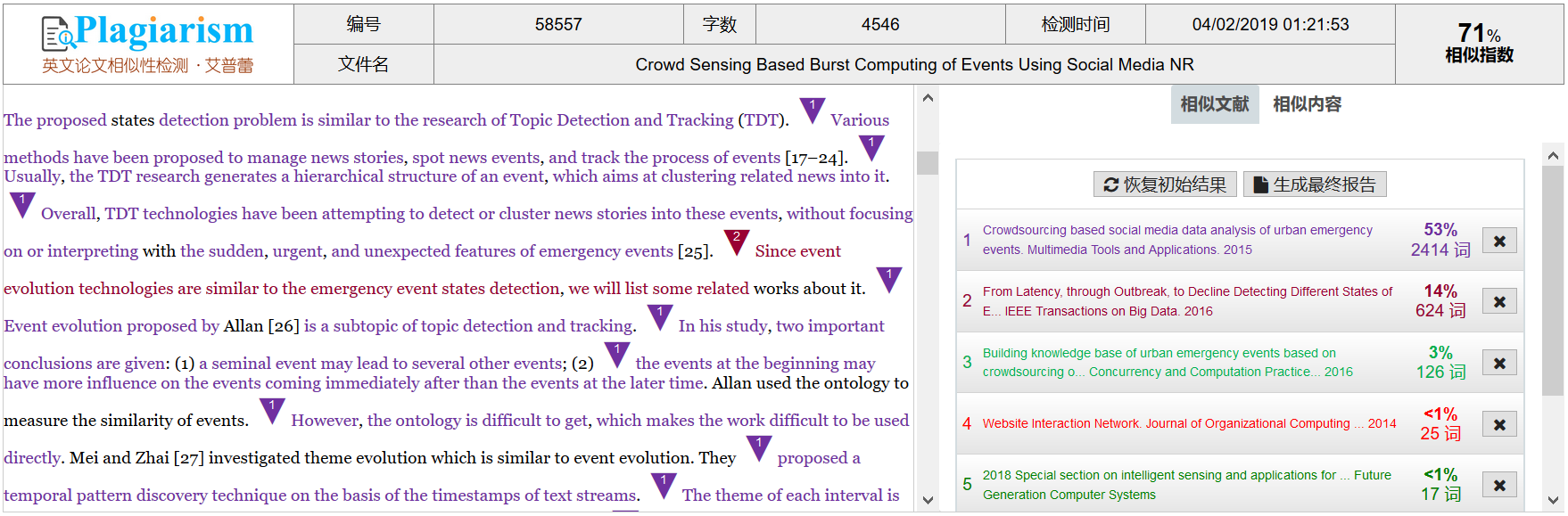The height and width of the screenshot is (516, 1568).
Task: Click the 检测时间 header label
Action: click(1076, 24)
